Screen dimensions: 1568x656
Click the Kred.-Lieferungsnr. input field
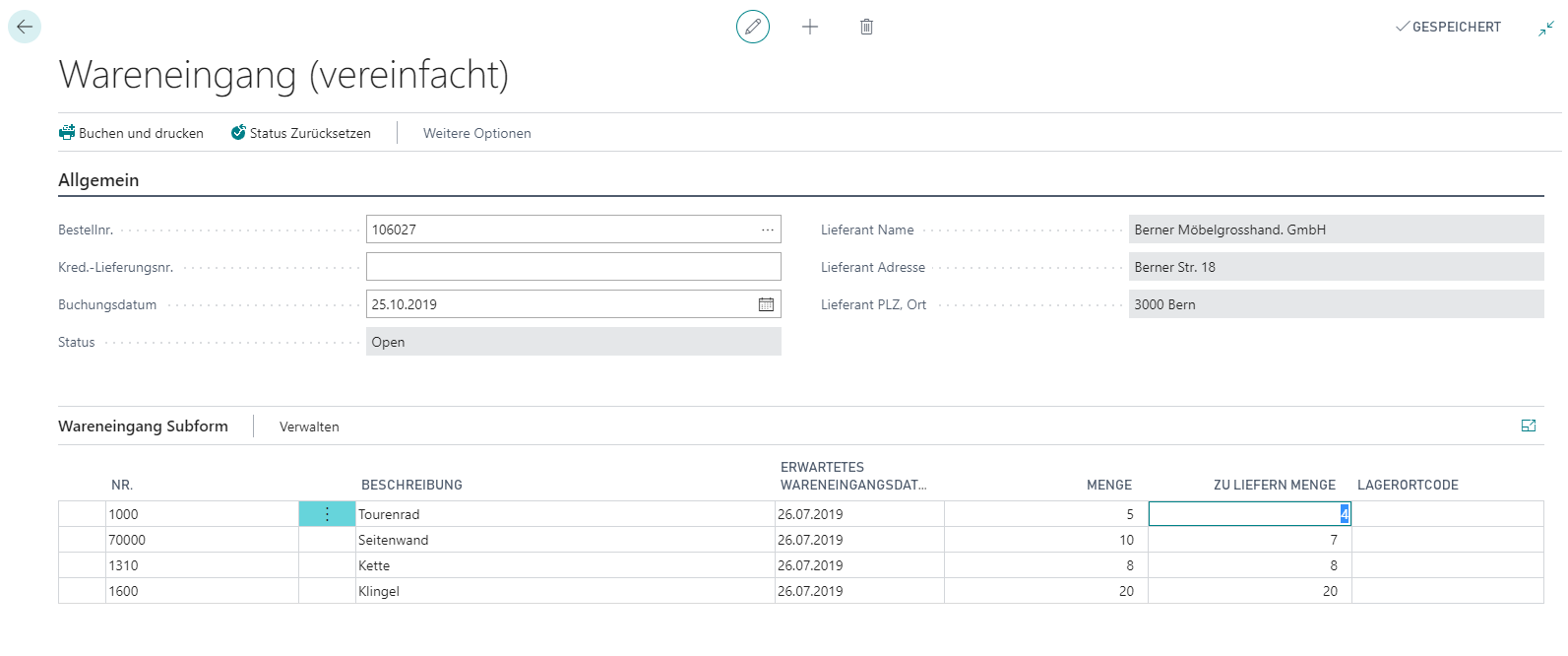[573, 267]
